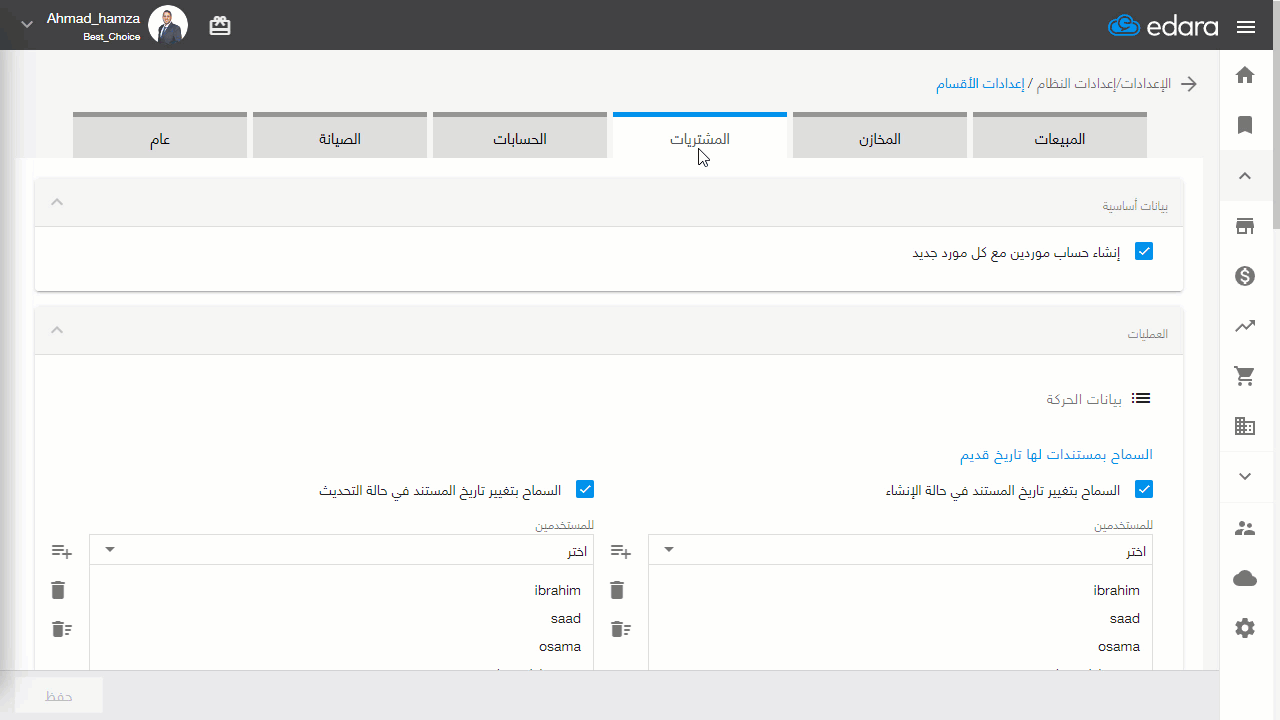Collapse the العمليات section

(57, 330)
